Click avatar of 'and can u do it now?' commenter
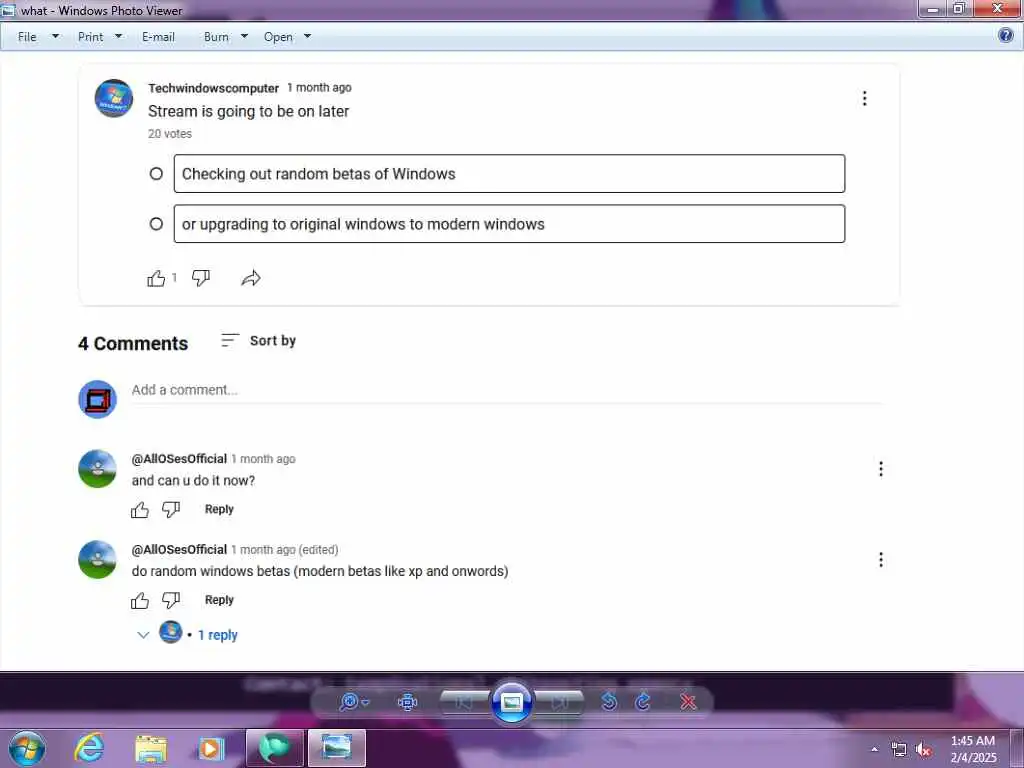This screenshot has height=768, width=1024. [x=97, y=469]
